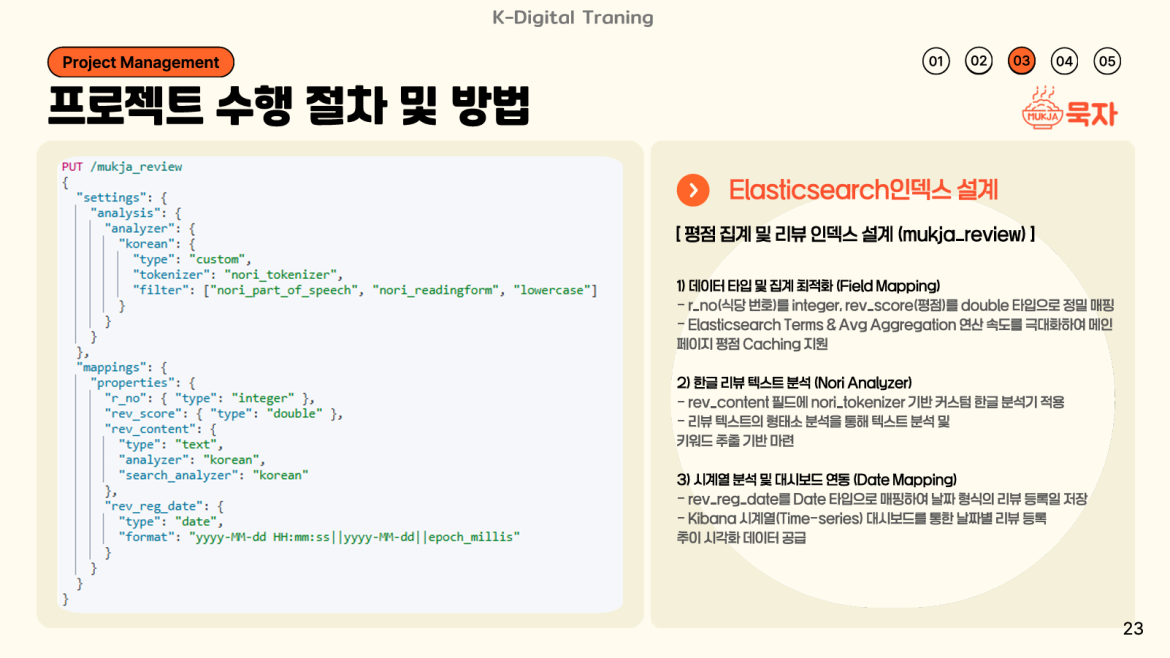The height and width of the screenshot is (658, 1170).
Task: Click heading 3) 시계열 분석 및 대시보드 연동
Action: tap(816, 480)
